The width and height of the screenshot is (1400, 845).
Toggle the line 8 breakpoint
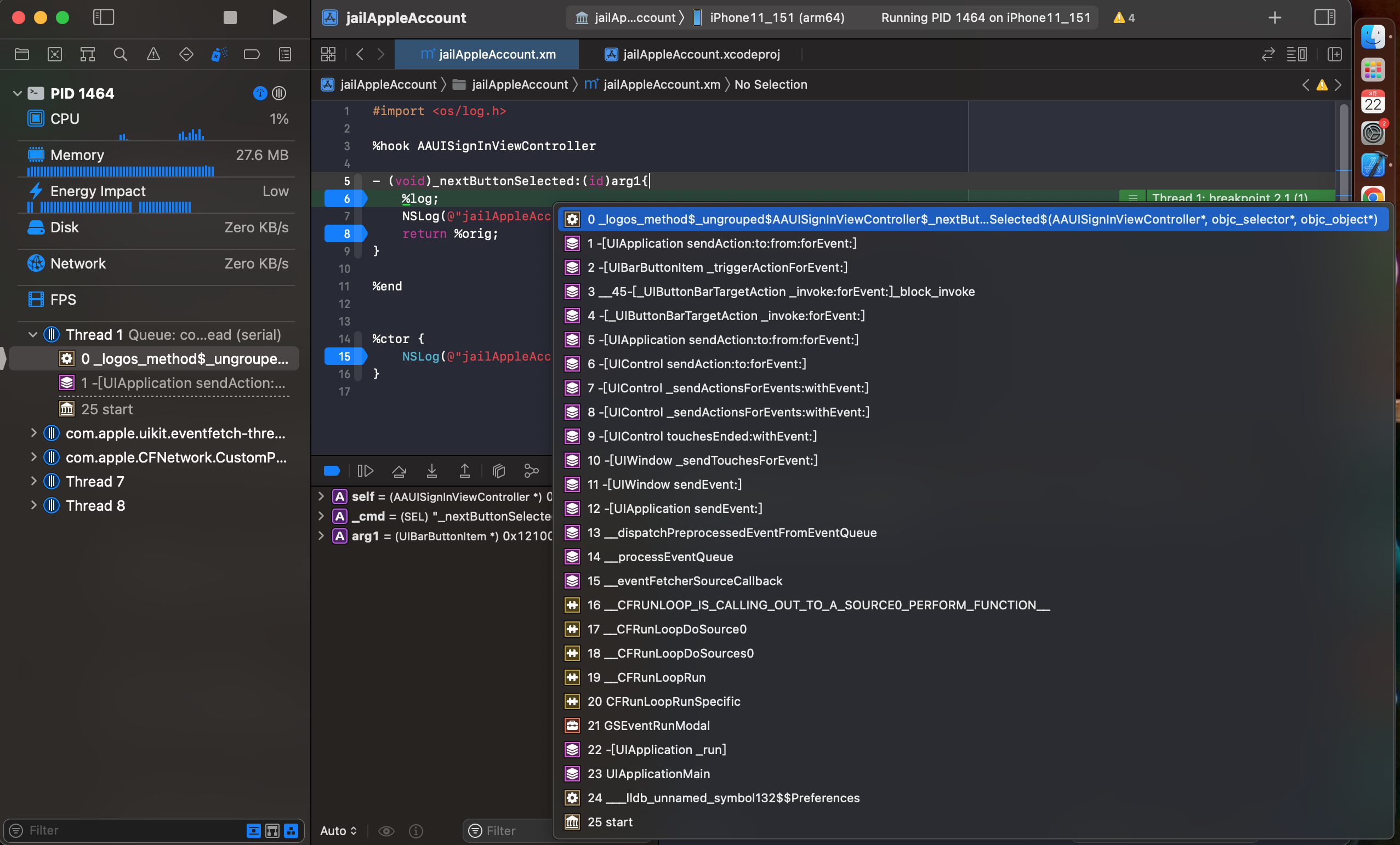pos(345,234)
